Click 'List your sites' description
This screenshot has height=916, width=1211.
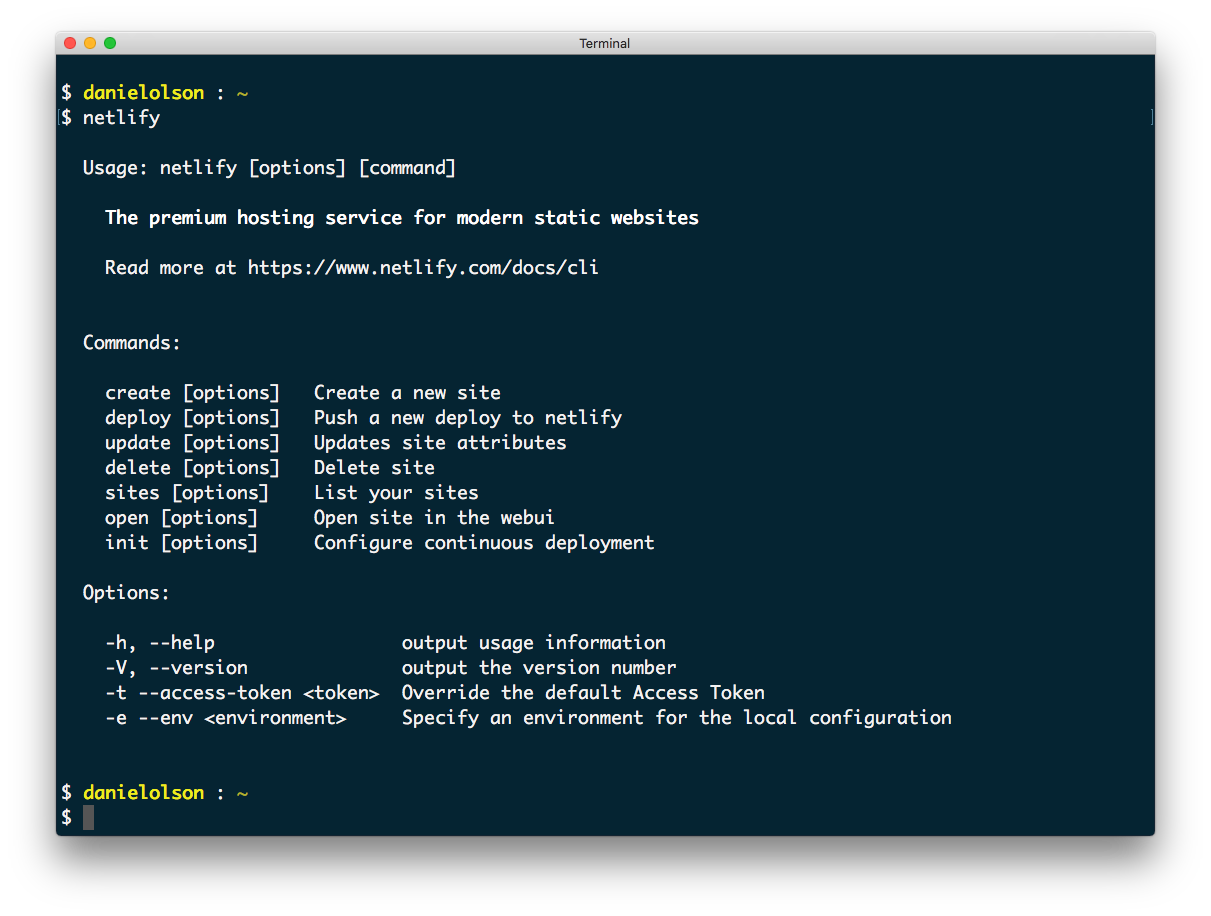coord(396,493)
